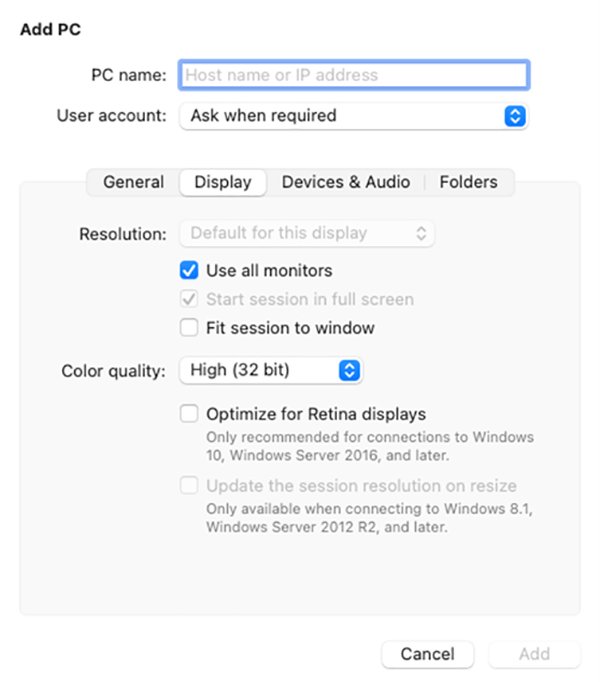Image resolution: width=600 pixels, height=682 pixels.
Task: Click the Cancel button
Action: tap(427, 654)
